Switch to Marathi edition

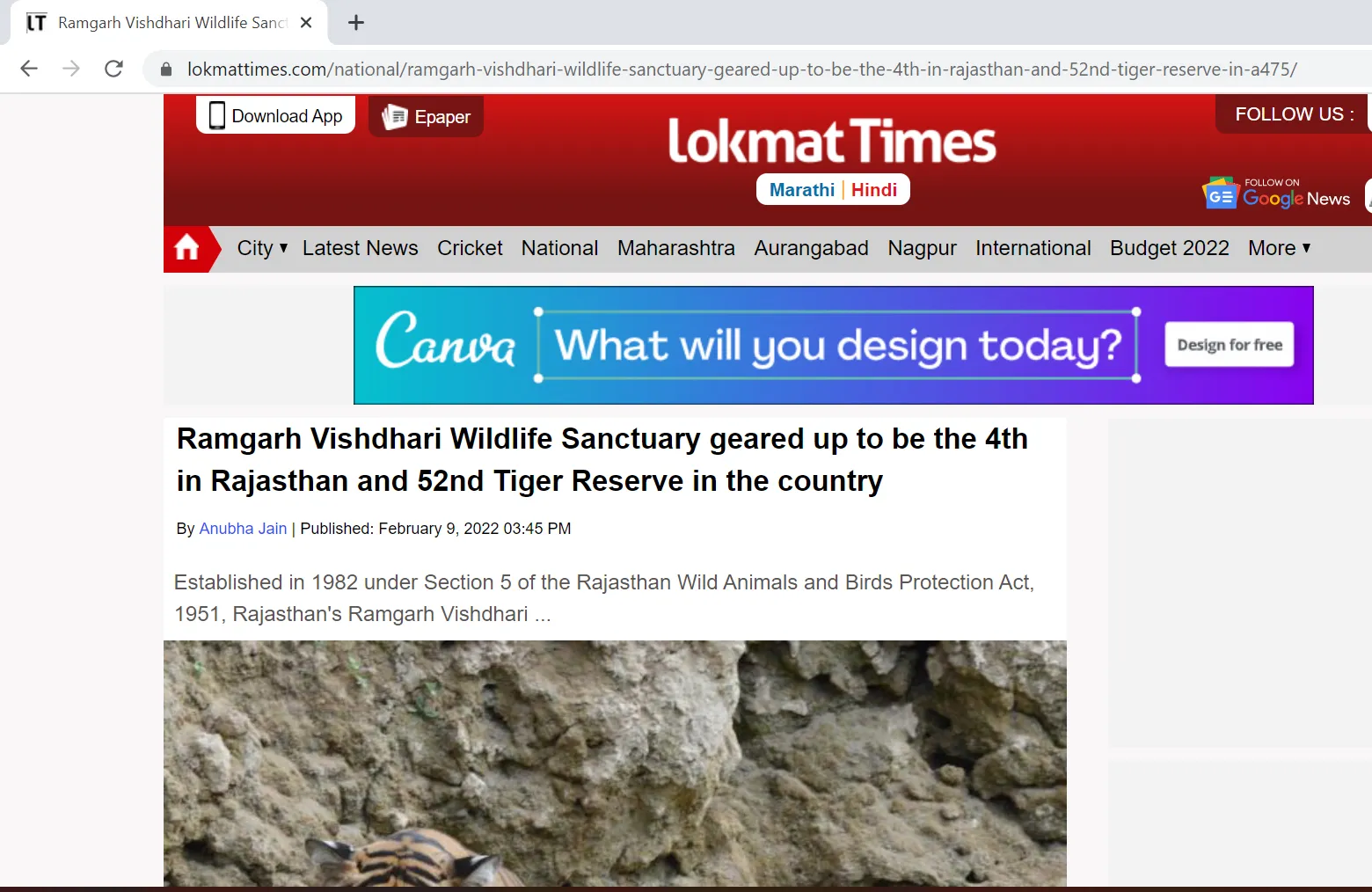(801, 190)
